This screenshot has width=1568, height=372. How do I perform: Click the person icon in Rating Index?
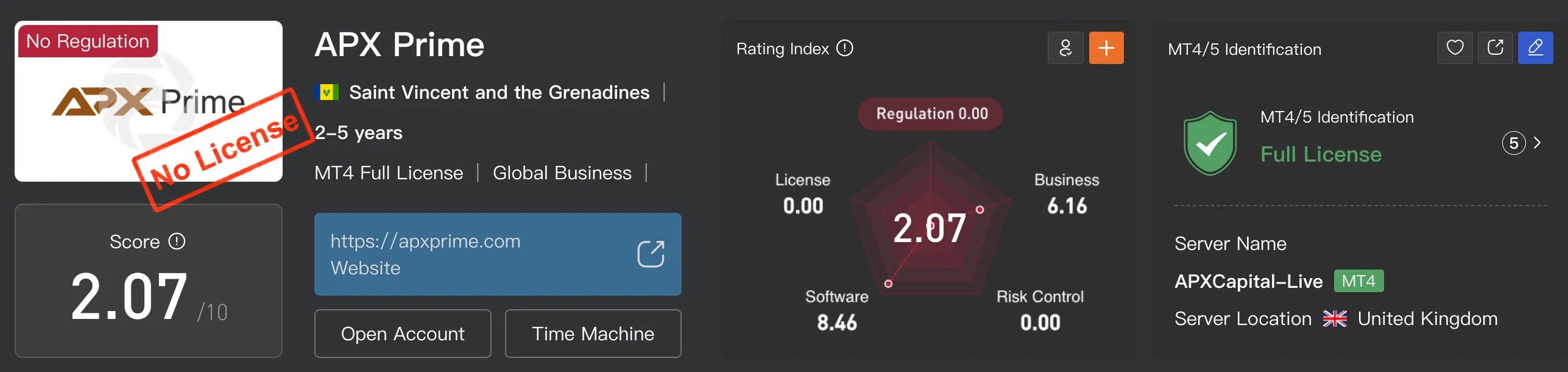(x=1065, y=48)
